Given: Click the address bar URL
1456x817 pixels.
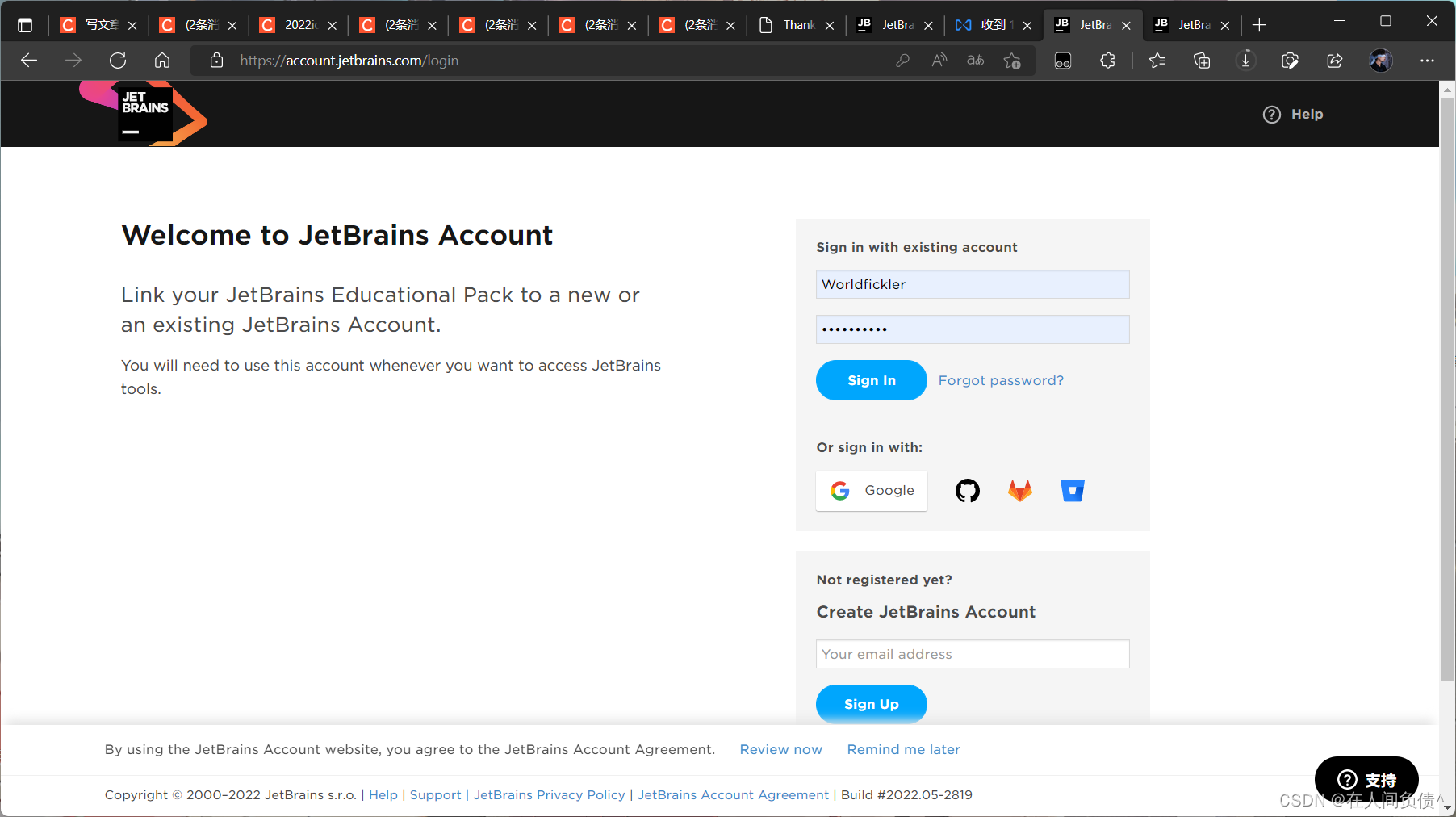Looking at the screenshot, I should click(x=349, y=61).
